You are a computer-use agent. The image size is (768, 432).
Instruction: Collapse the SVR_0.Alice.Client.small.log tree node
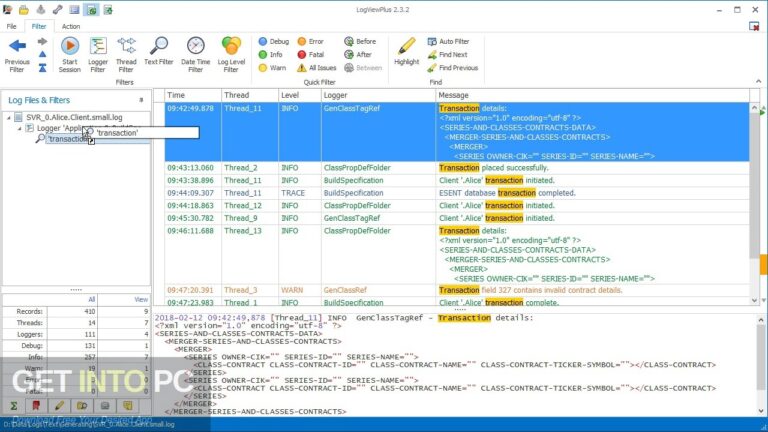[x=8, y=118]
